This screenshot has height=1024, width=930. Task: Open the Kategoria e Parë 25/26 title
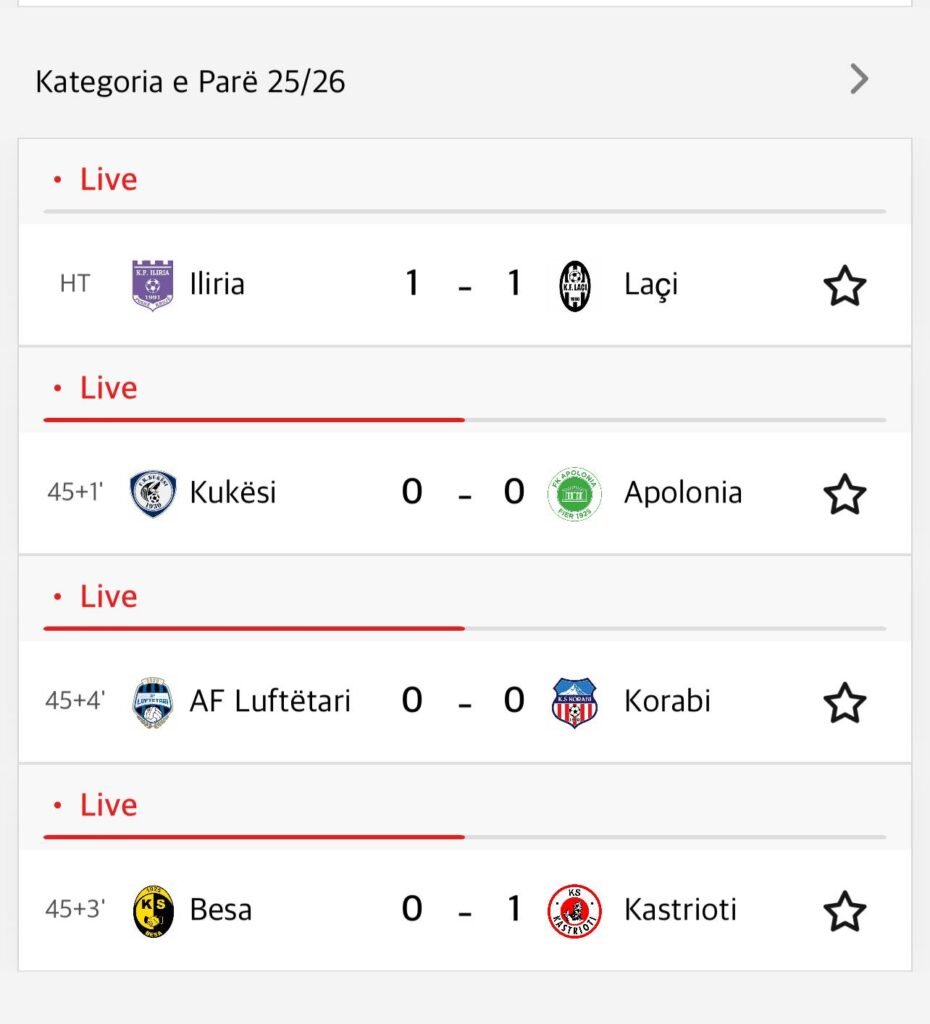(190, 81)
